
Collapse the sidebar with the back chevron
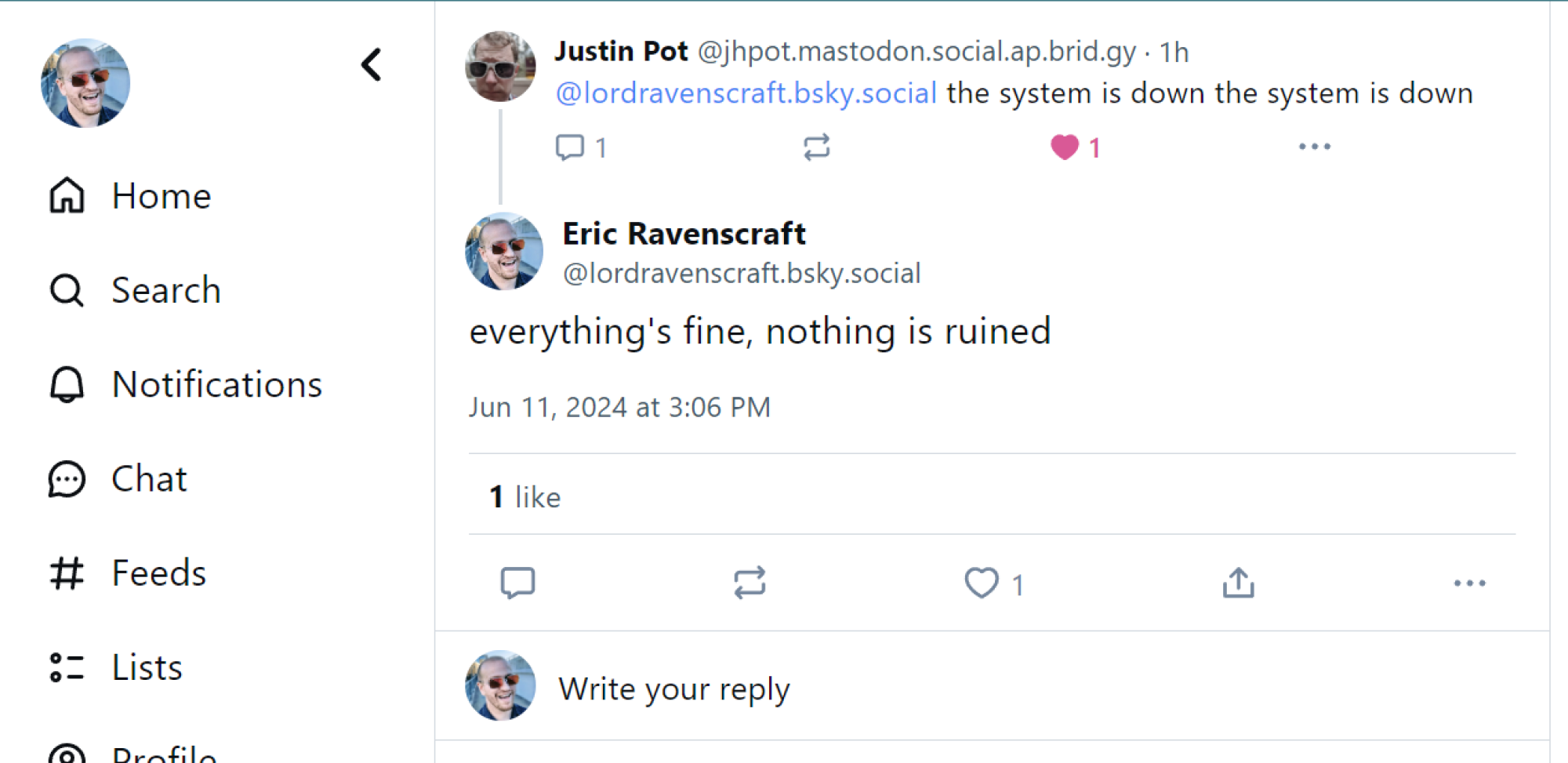371,65
